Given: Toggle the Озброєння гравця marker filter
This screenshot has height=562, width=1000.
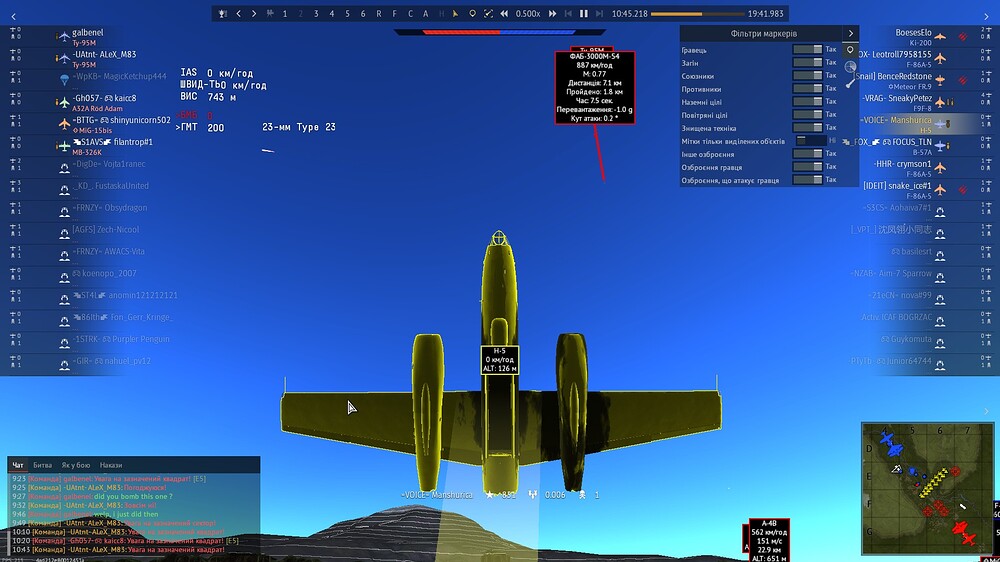Looking at the screenshot, I should point(807,167).
